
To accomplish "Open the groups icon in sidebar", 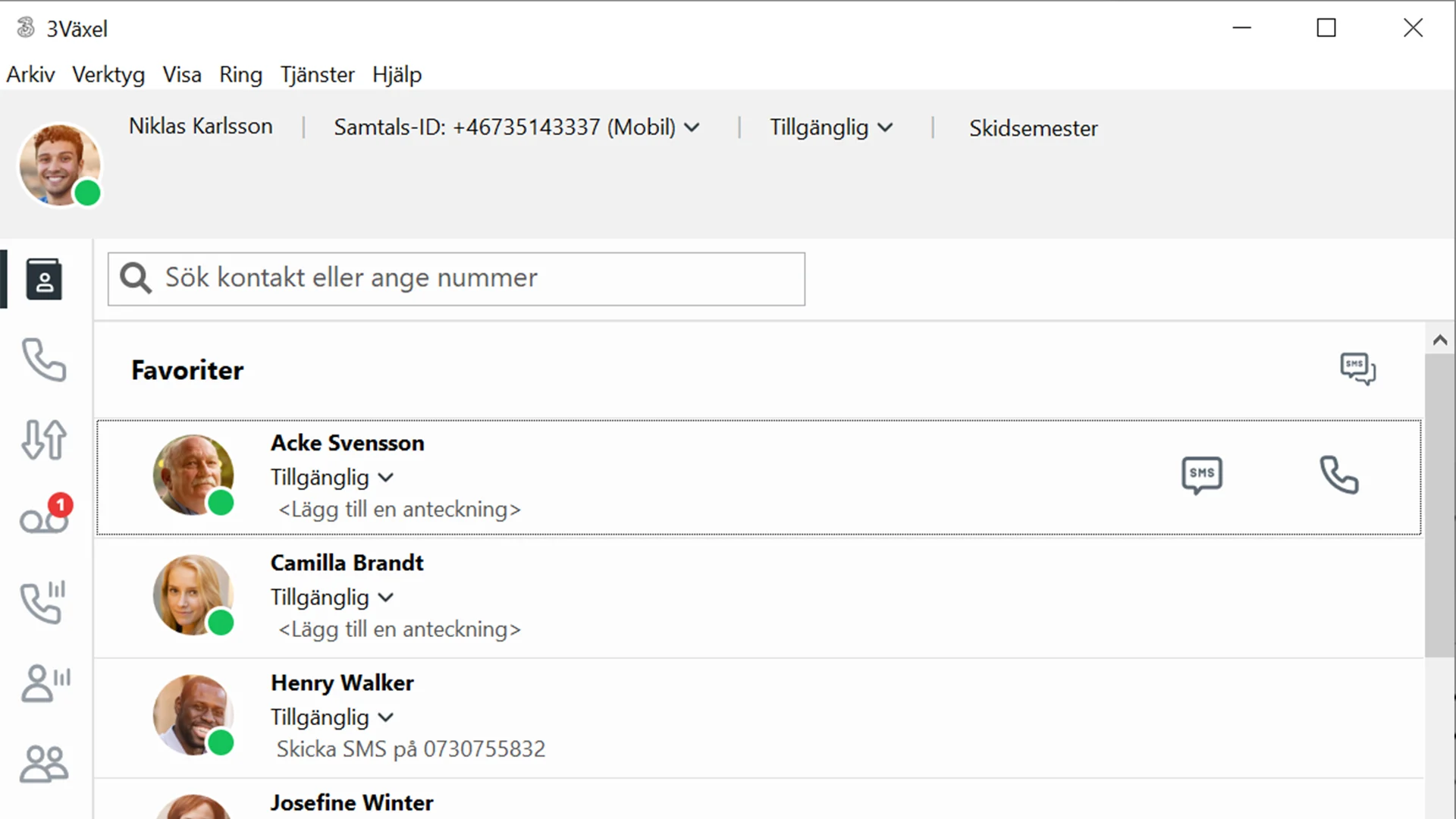I will tap(44, 763).
